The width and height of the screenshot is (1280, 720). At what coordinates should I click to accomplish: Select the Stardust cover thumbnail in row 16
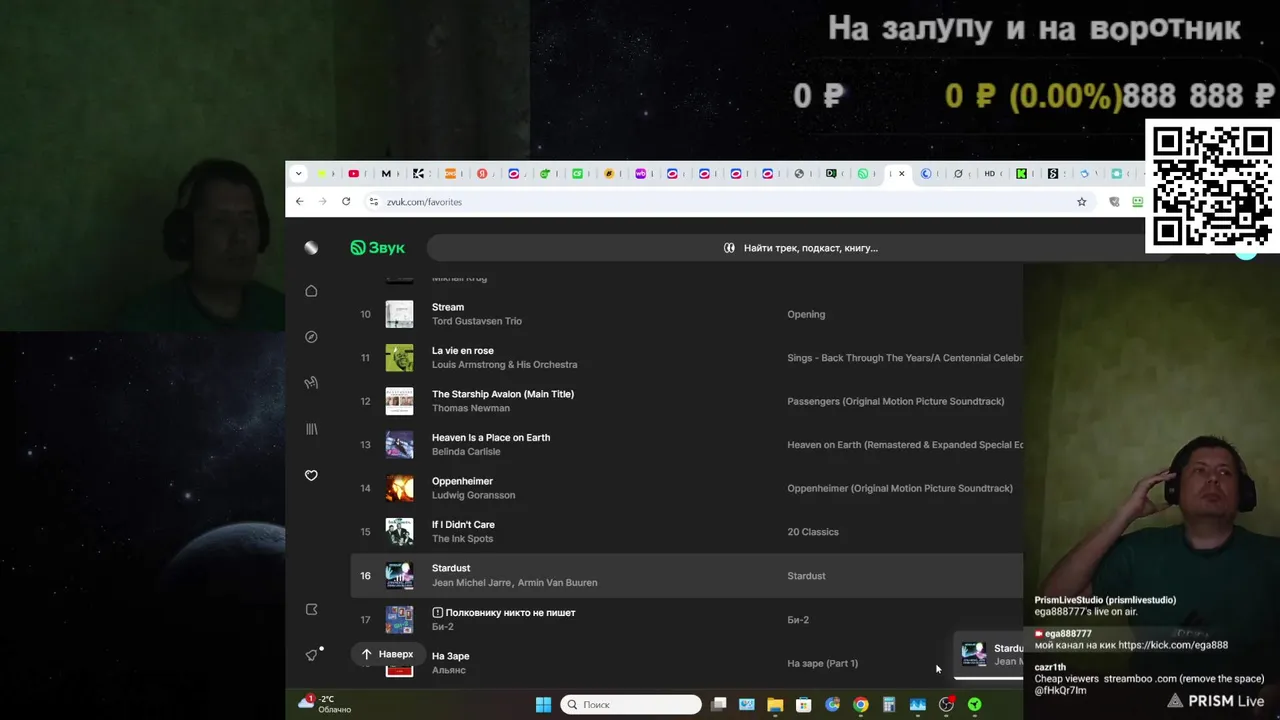pyautogui.click(x=399, y=575)
